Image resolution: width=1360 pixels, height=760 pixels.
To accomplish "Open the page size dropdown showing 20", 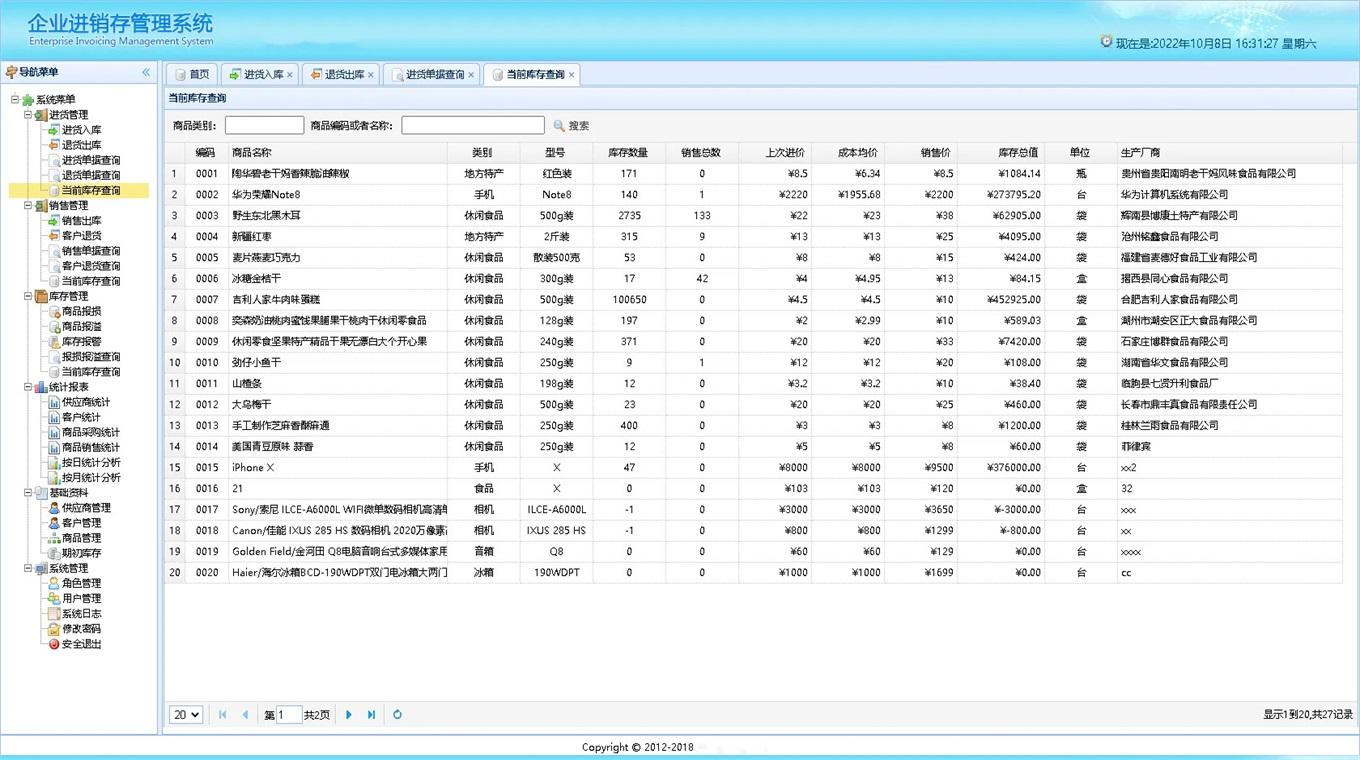I will pos(186,715).
